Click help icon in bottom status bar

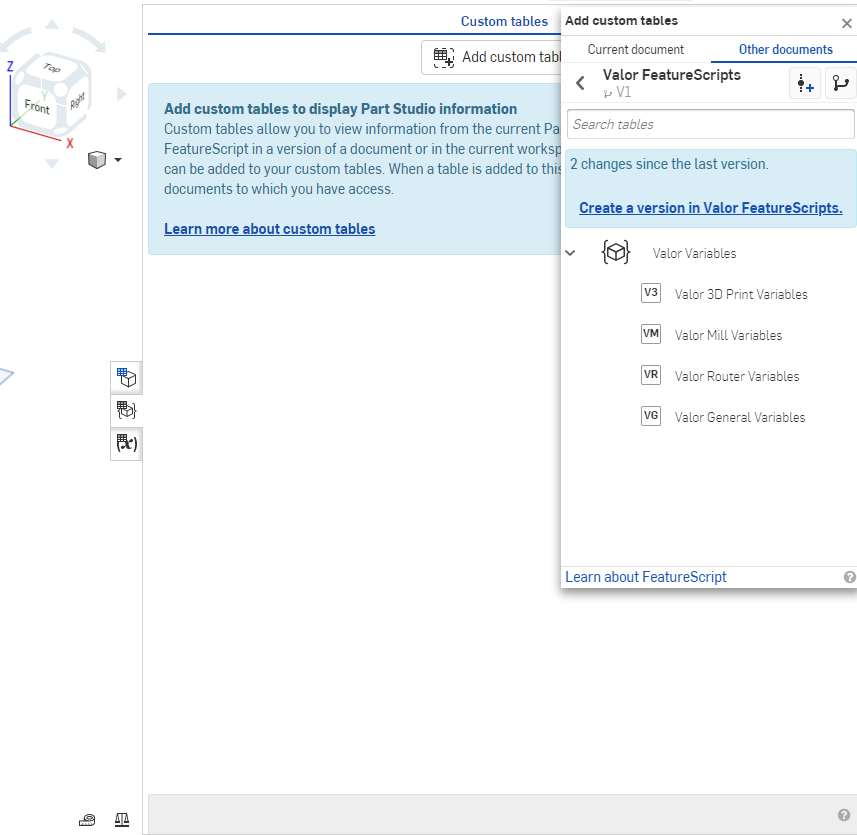(844, 815)
